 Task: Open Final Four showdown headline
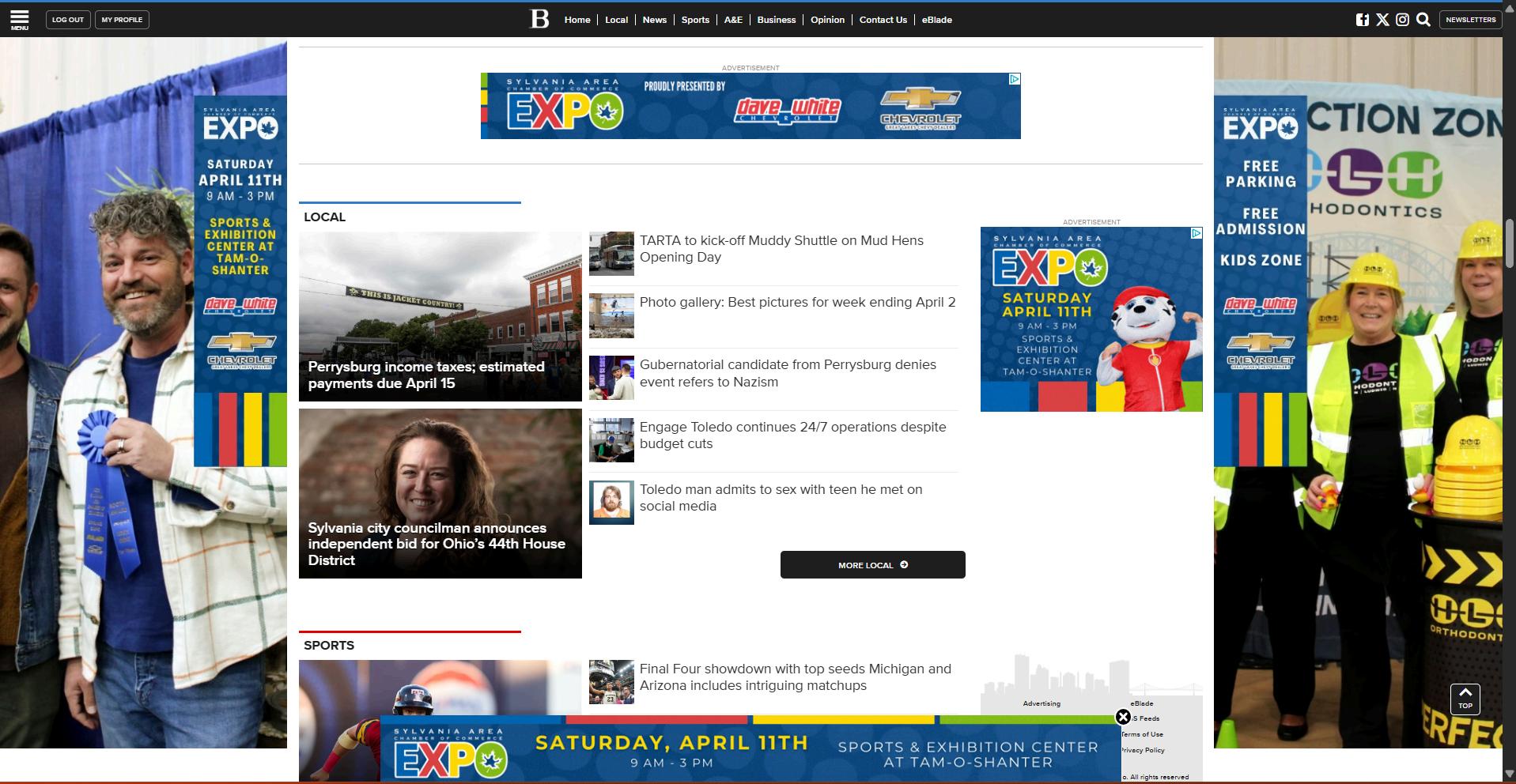[795, 677]
